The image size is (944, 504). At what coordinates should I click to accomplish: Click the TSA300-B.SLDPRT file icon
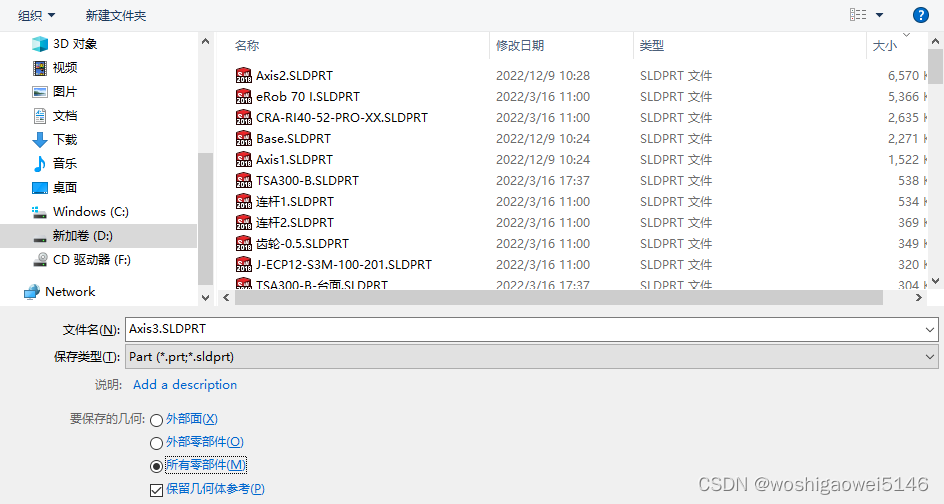tap(243, 181)
